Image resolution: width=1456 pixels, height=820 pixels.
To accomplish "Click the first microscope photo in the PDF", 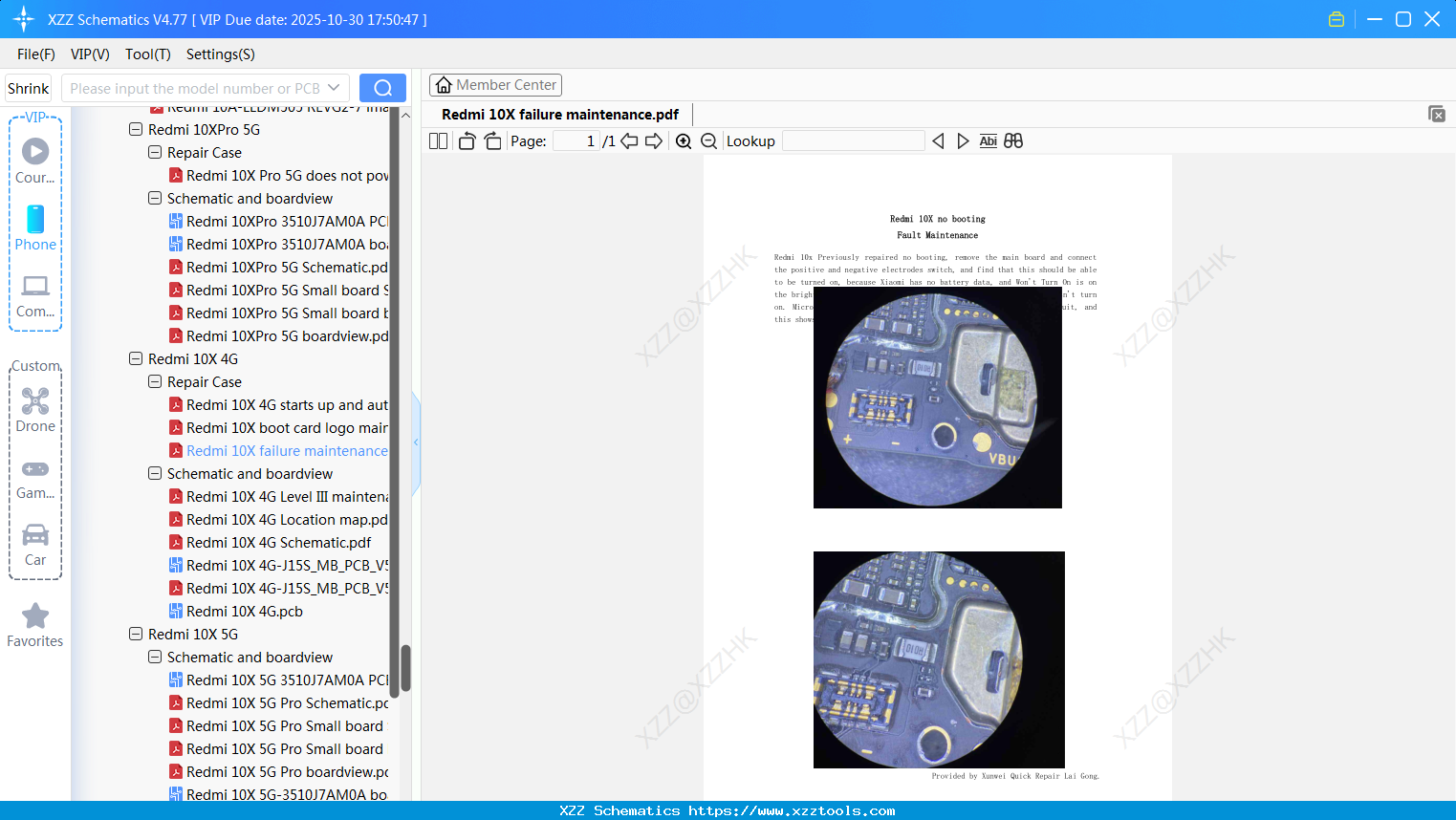I will 938,398.
